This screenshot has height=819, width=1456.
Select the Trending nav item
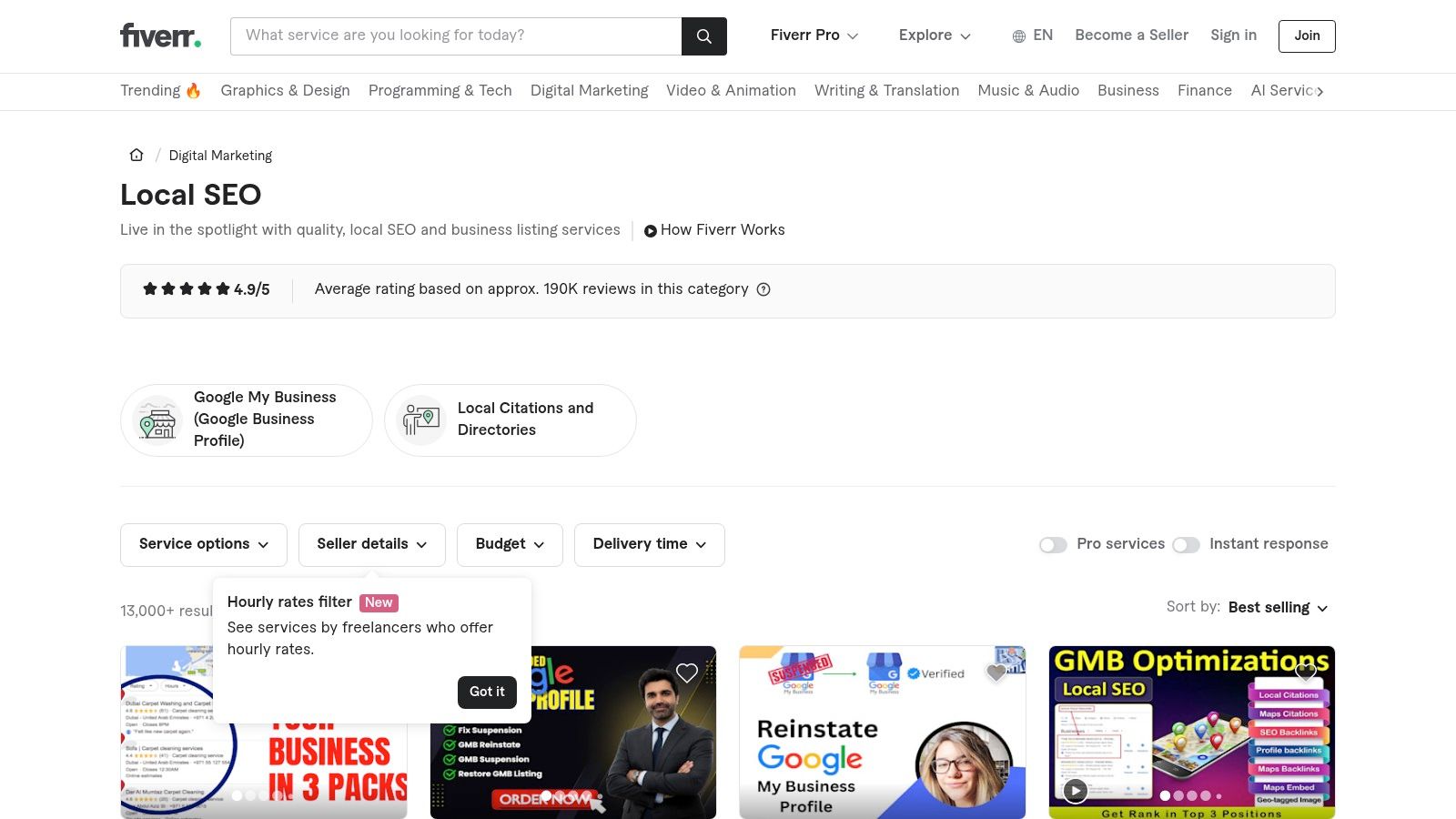click(160, 90)
